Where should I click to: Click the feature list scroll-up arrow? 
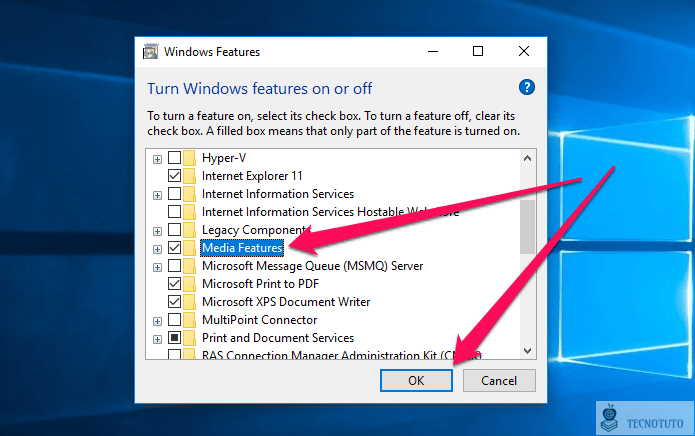527,158
